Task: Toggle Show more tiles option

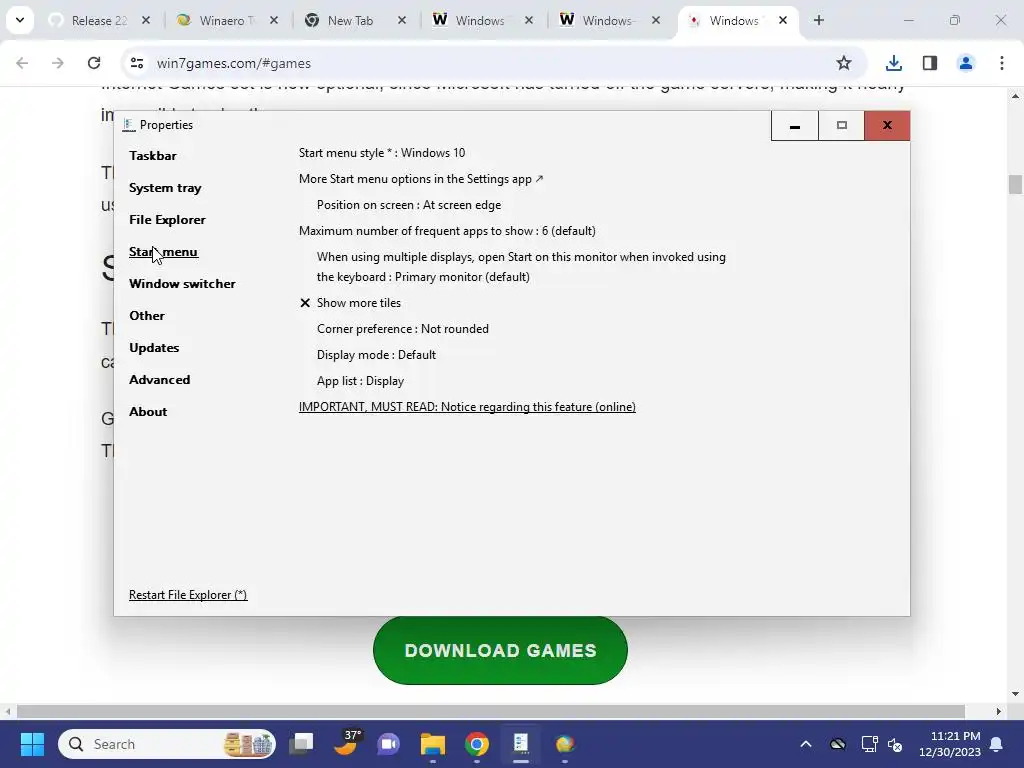Action: (351, 303)
